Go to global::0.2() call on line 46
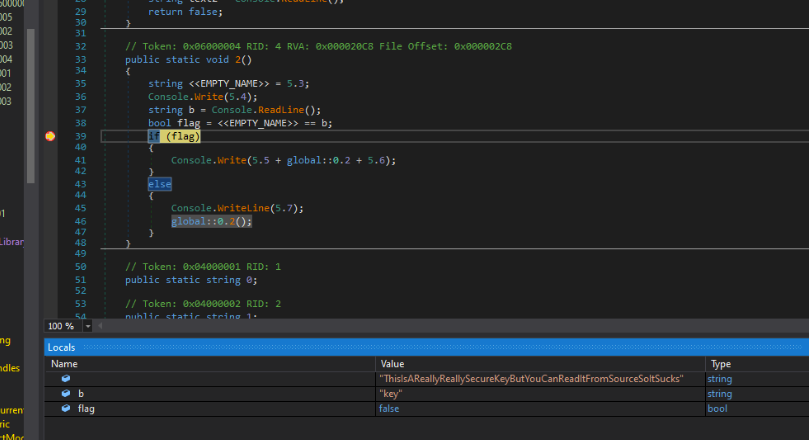This screenshot has width=809, height=440. pyautogui.click(x=211, y=221)
